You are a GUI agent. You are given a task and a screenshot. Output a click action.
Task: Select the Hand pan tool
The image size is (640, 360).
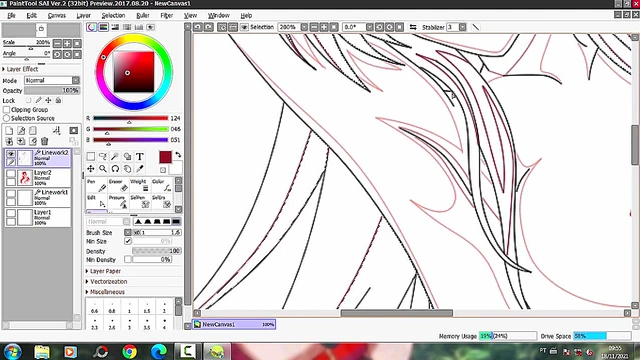[127, 169]
